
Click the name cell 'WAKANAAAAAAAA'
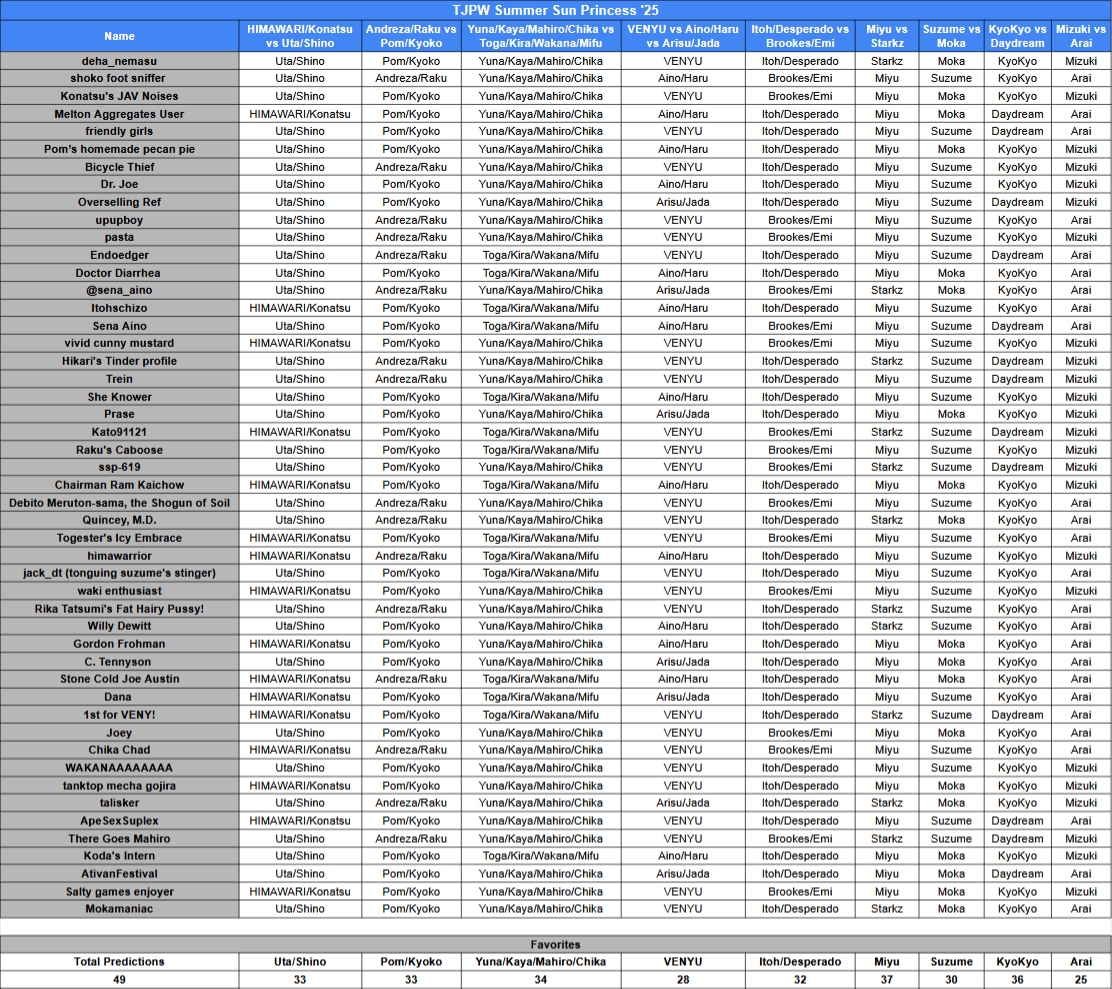[x=119, y=767]
